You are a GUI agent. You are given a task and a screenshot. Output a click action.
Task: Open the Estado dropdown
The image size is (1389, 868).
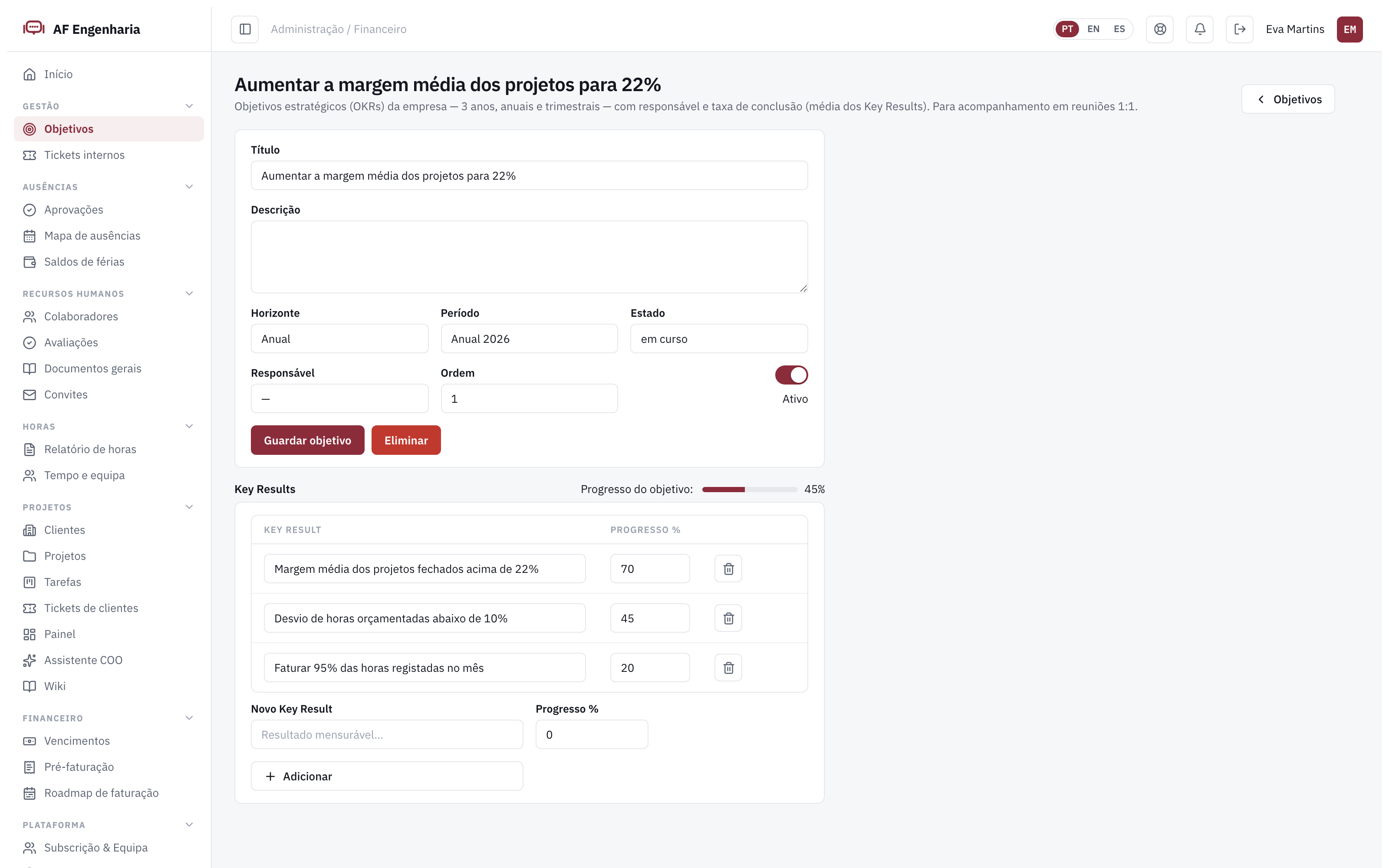coord(719,339)
